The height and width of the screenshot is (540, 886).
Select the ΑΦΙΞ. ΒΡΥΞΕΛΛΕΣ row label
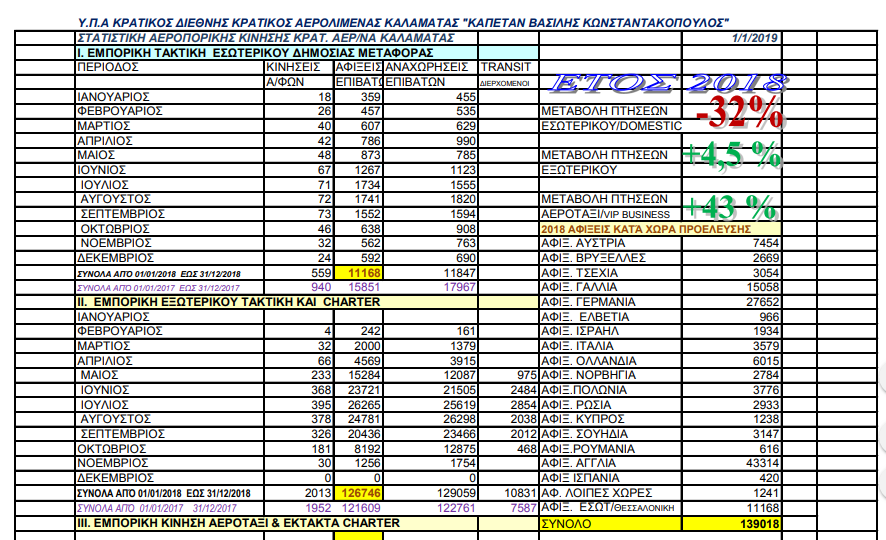click(x=593, y=258)
